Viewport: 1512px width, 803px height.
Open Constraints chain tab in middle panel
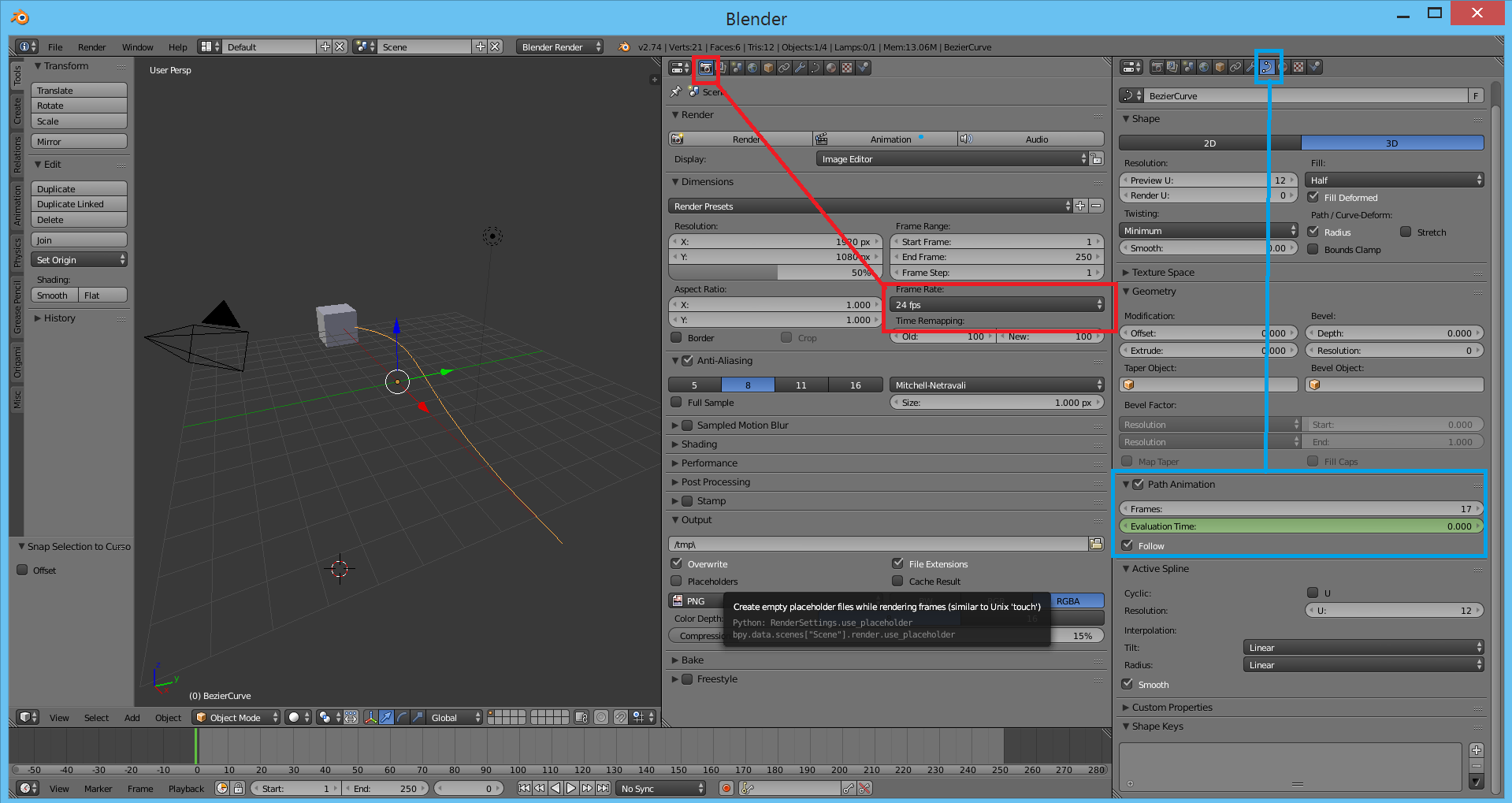[x=784, y=68]
